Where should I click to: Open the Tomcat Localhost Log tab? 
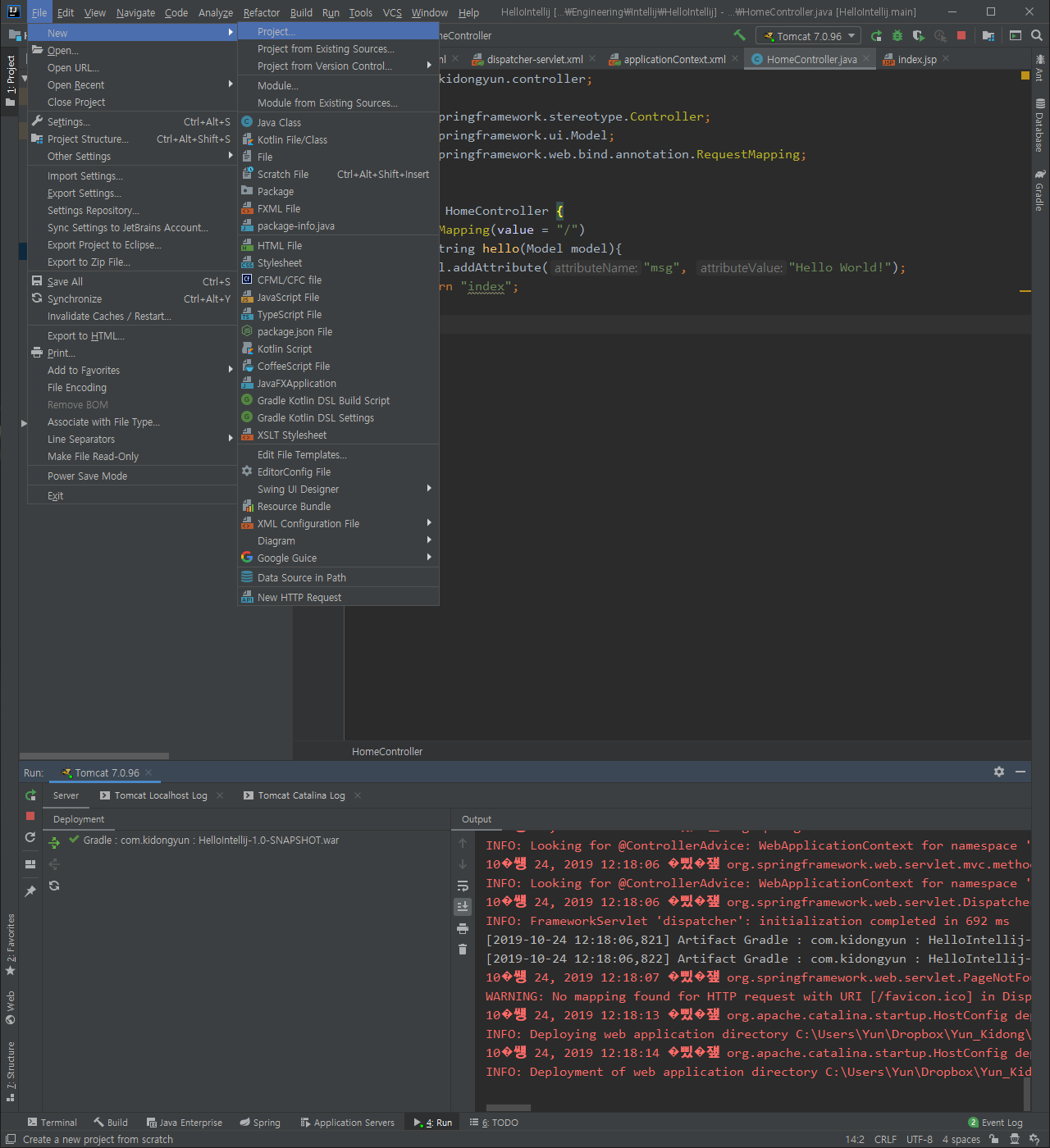(161, 795)
